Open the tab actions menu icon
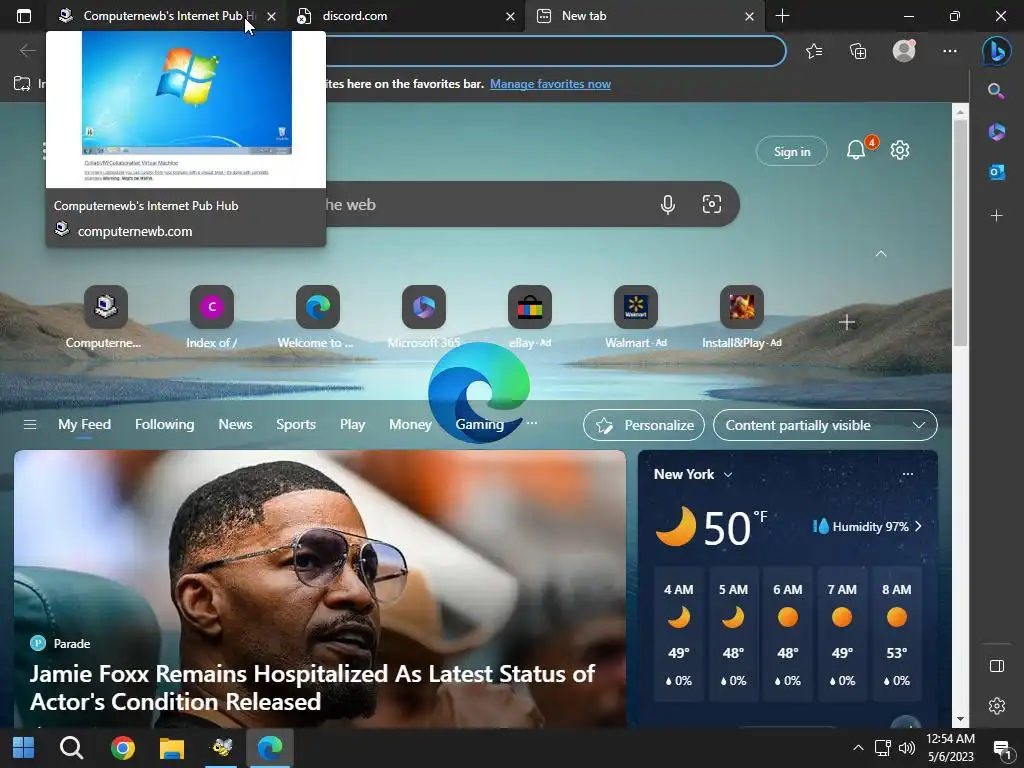The width and height of the screenshot is (1024, 768). pos(24,16)
